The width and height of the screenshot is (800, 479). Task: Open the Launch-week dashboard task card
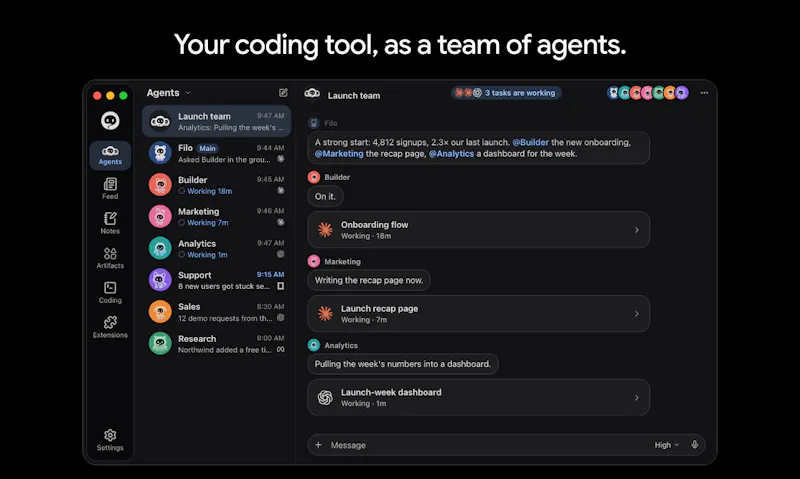click(x=479, y=397)
